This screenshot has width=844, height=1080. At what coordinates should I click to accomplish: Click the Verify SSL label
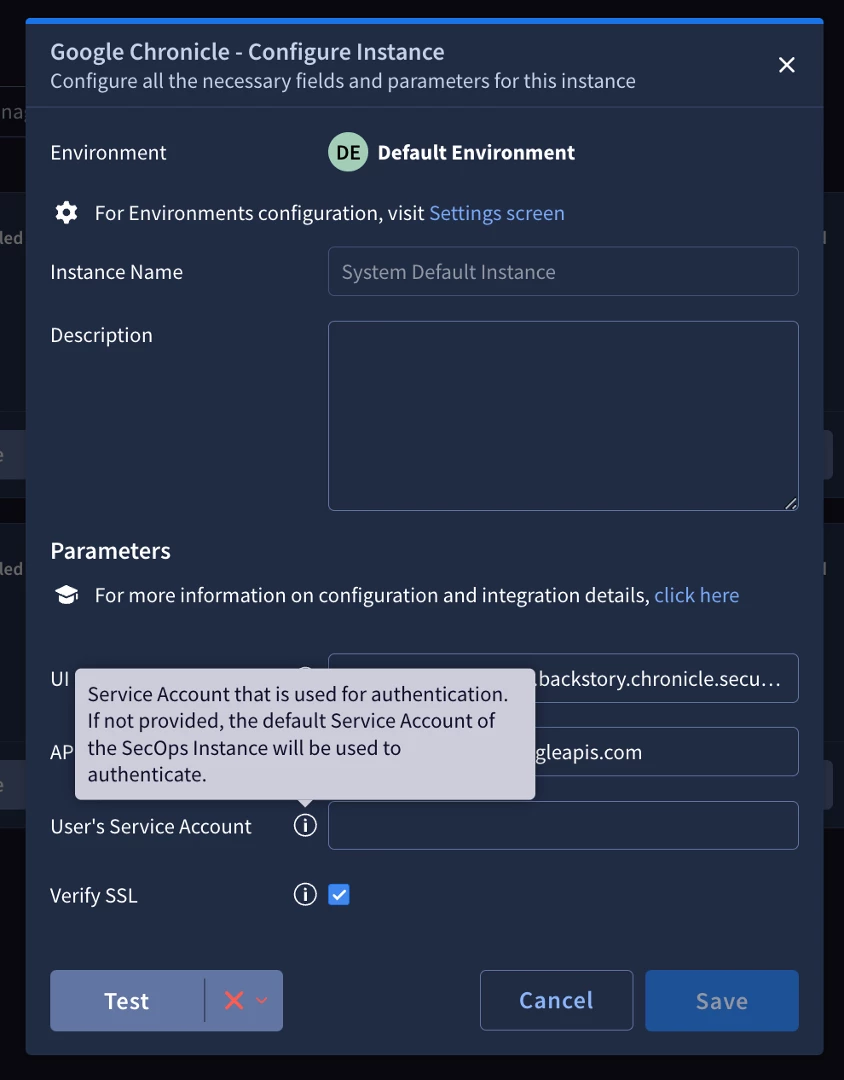coord(94,895)
